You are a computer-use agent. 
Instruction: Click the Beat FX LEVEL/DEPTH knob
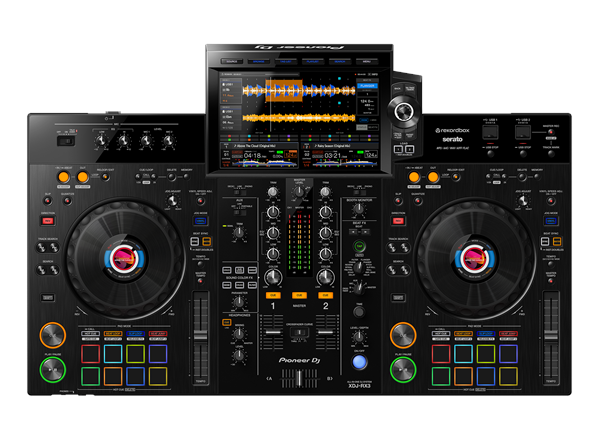click(359, 337)
